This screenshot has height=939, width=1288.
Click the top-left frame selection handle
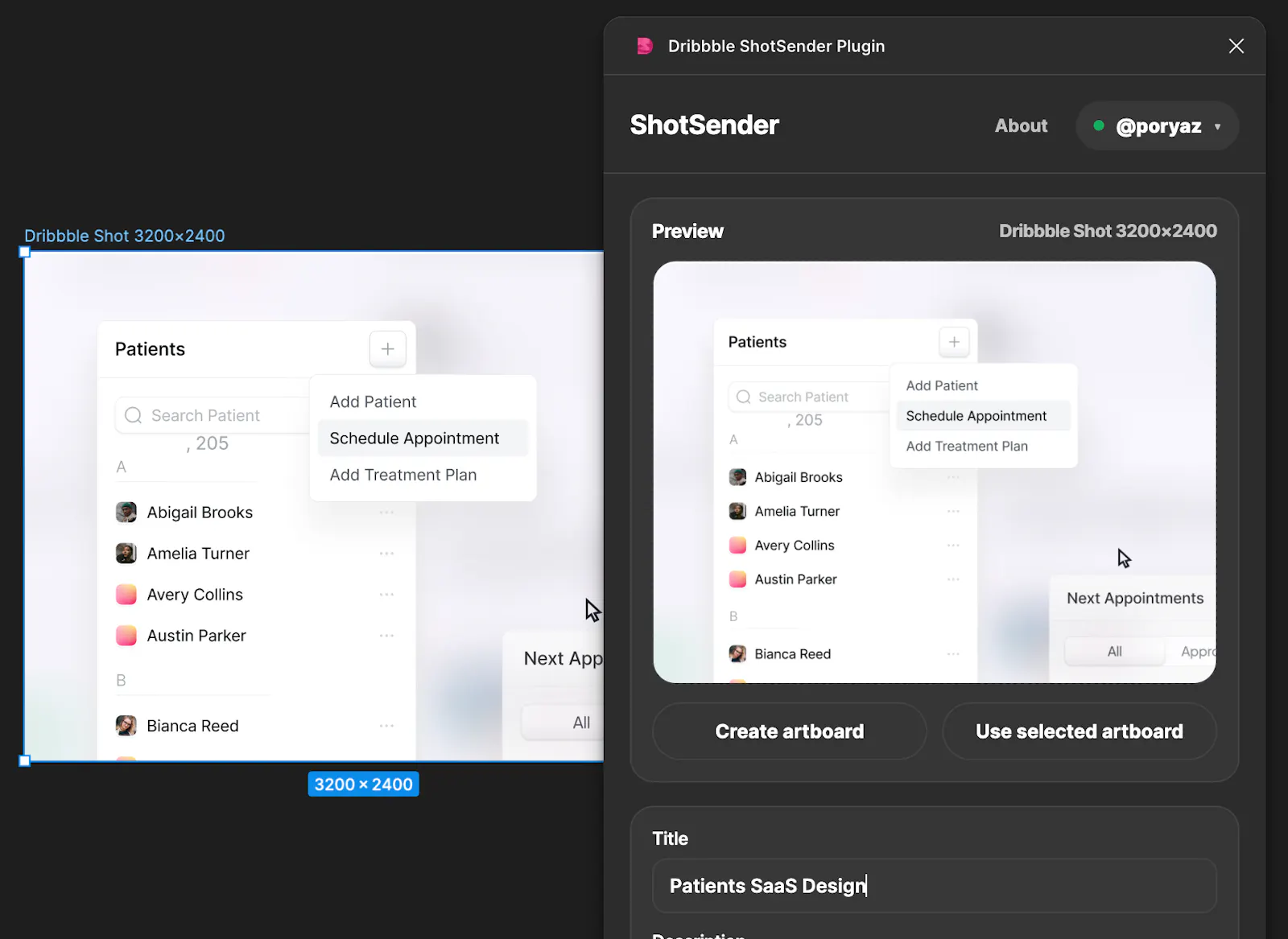point(25,252)
